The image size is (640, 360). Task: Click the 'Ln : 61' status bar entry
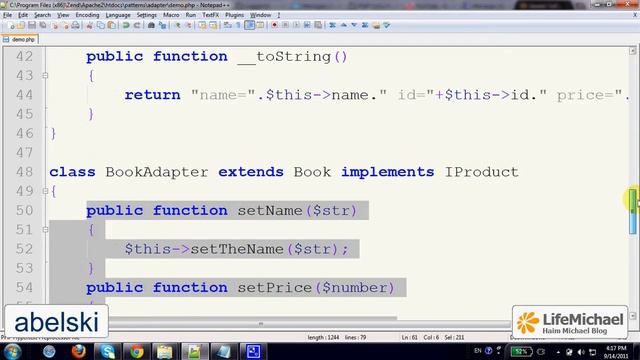409,338
